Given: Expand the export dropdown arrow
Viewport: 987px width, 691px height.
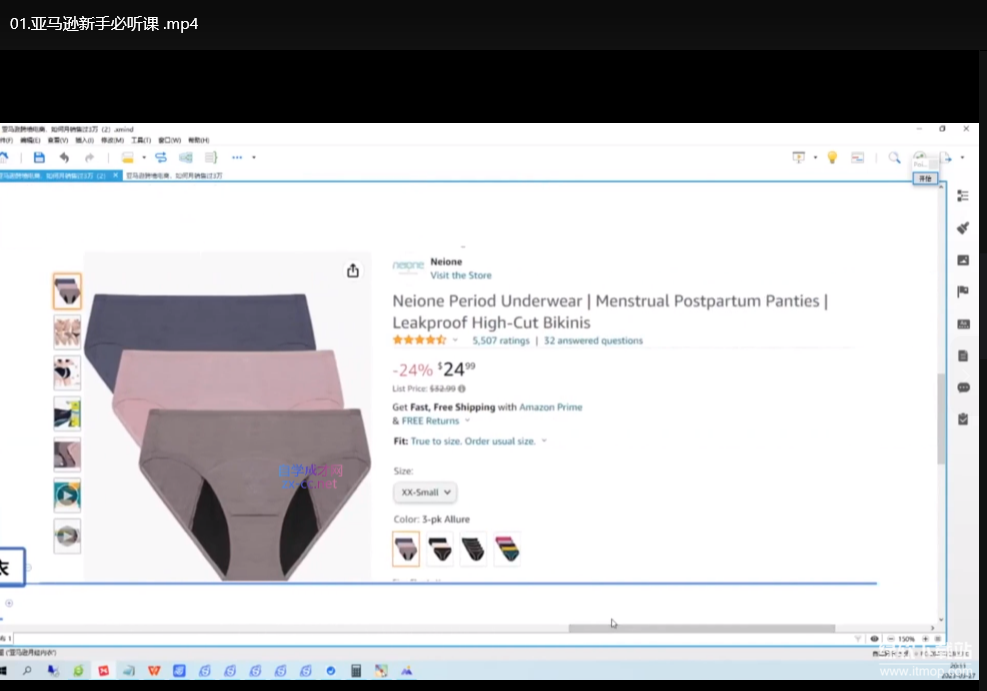Looking at the screenshot, I should (962, 157).
